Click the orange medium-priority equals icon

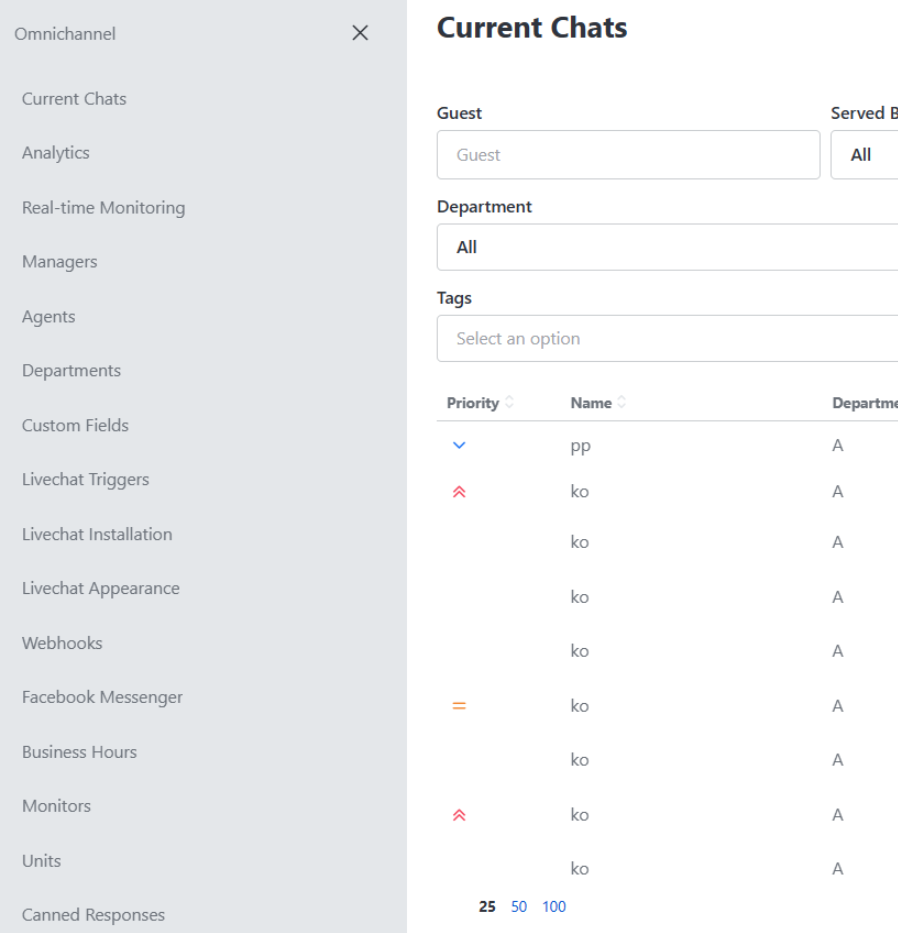tap(459, 706)
